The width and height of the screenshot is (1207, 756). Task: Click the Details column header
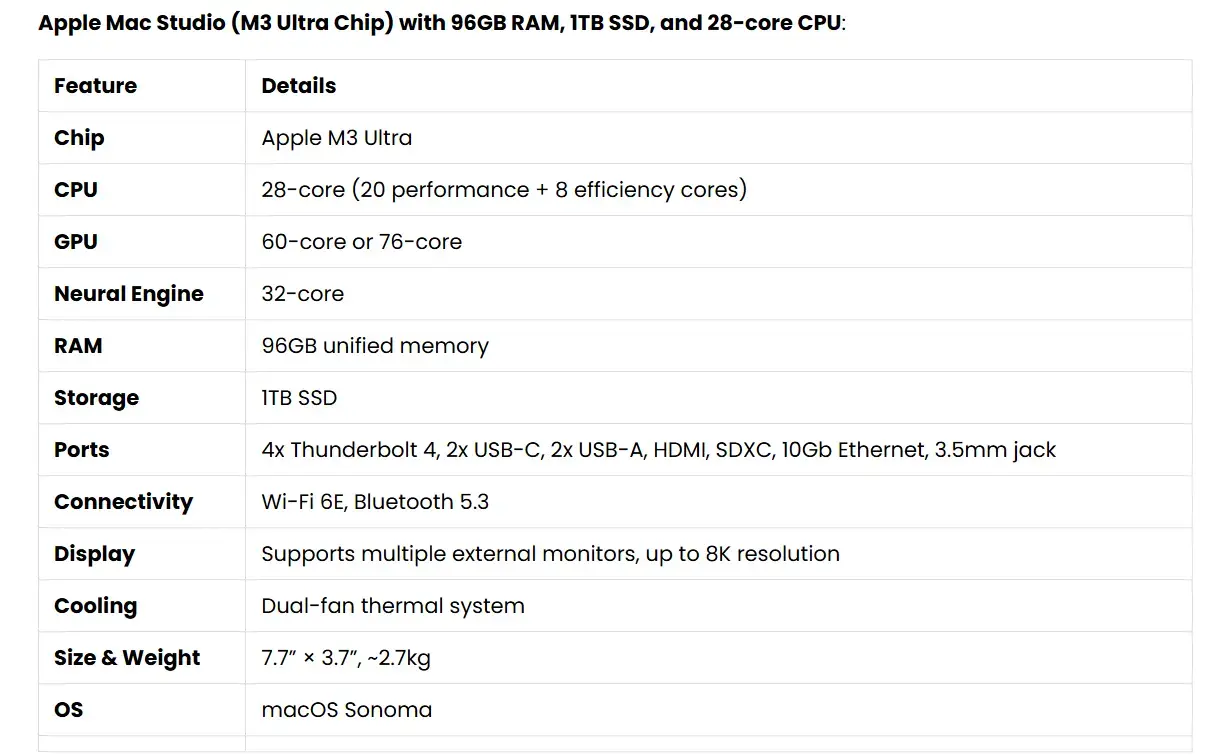click(x=298, y=86)
